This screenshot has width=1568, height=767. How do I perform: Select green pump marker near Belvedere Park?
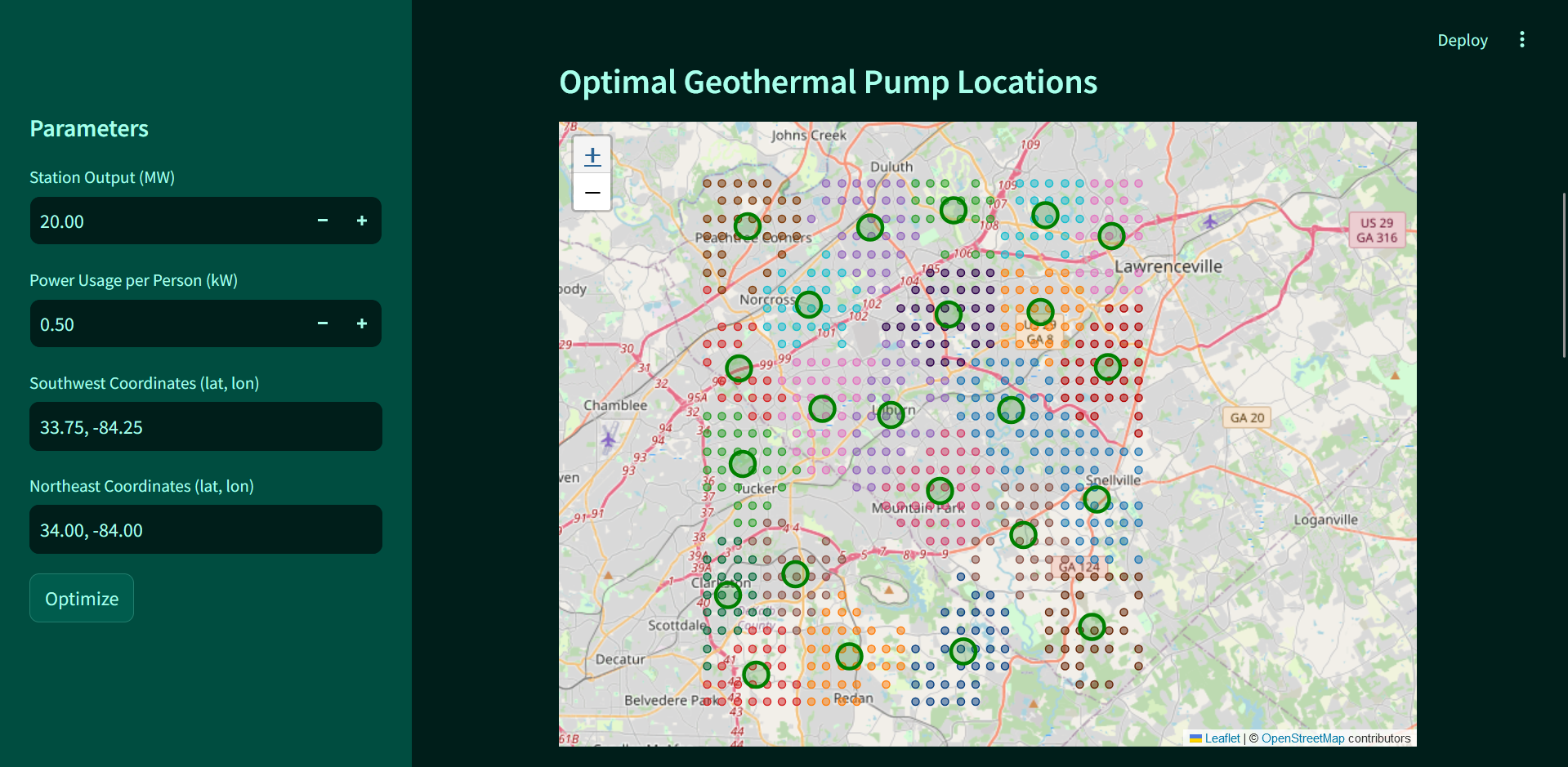756,674
